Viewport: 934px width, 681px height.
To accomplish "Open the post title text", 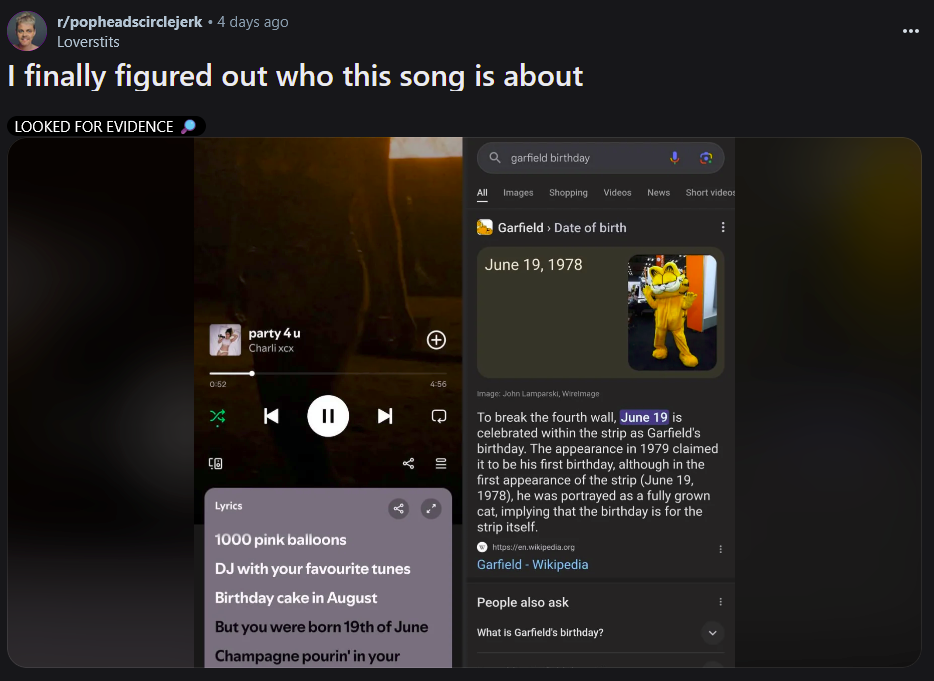I will (295, 76).
